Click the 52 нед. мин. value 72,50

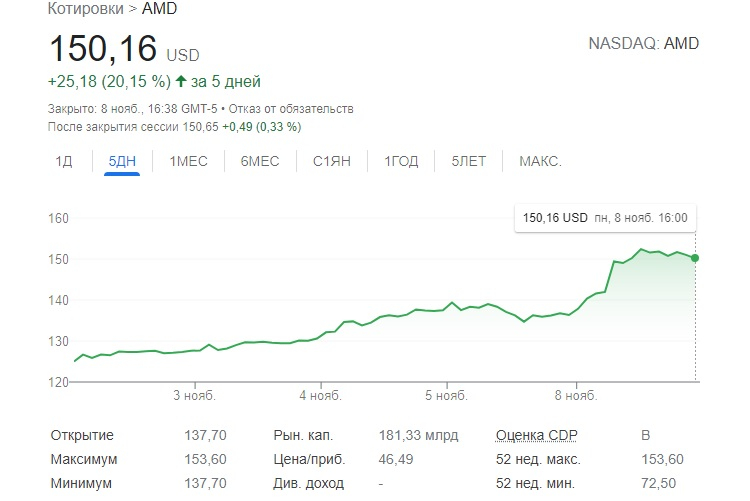tap(659, 483)
